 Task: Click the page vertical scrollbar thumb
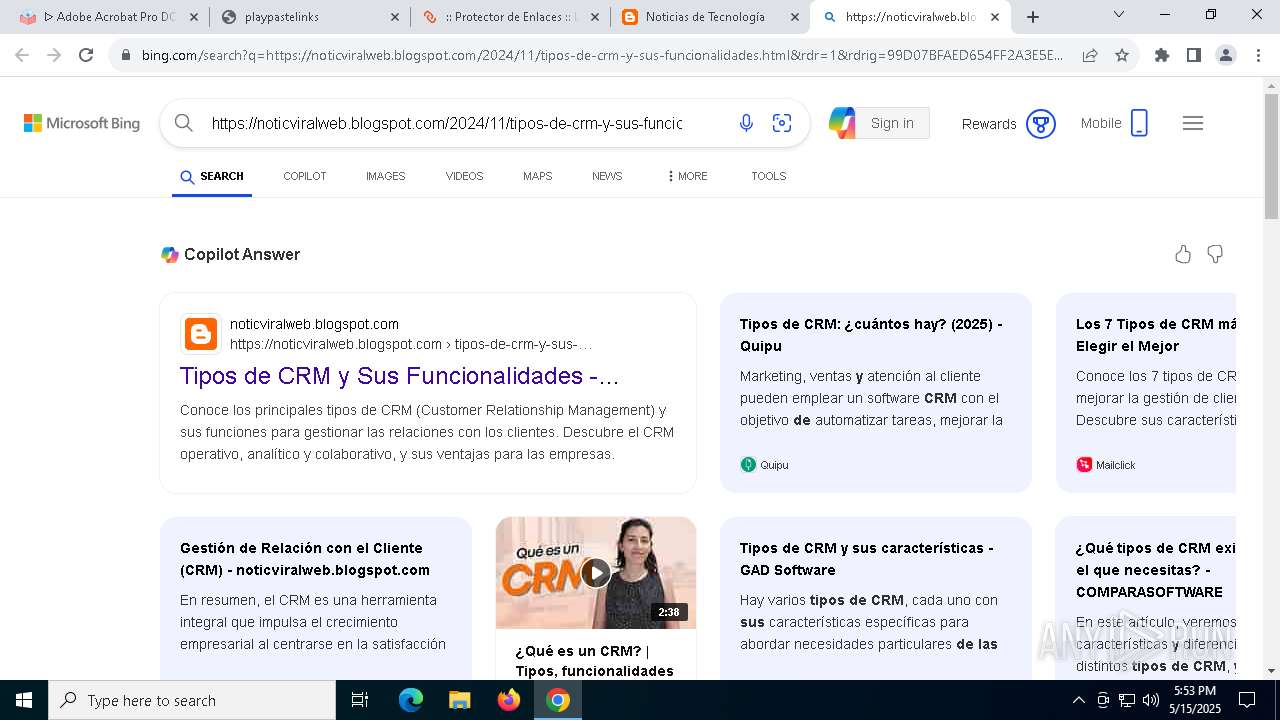tap(1271, 156)
